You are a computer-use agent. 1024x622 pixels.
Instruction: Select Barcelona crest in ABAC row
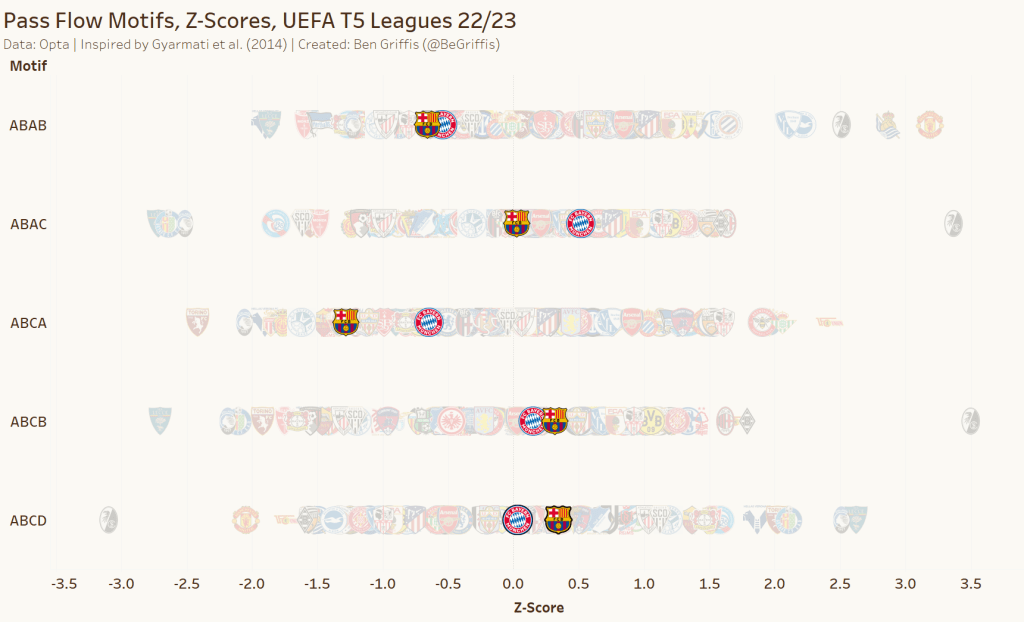click(515, 223)
